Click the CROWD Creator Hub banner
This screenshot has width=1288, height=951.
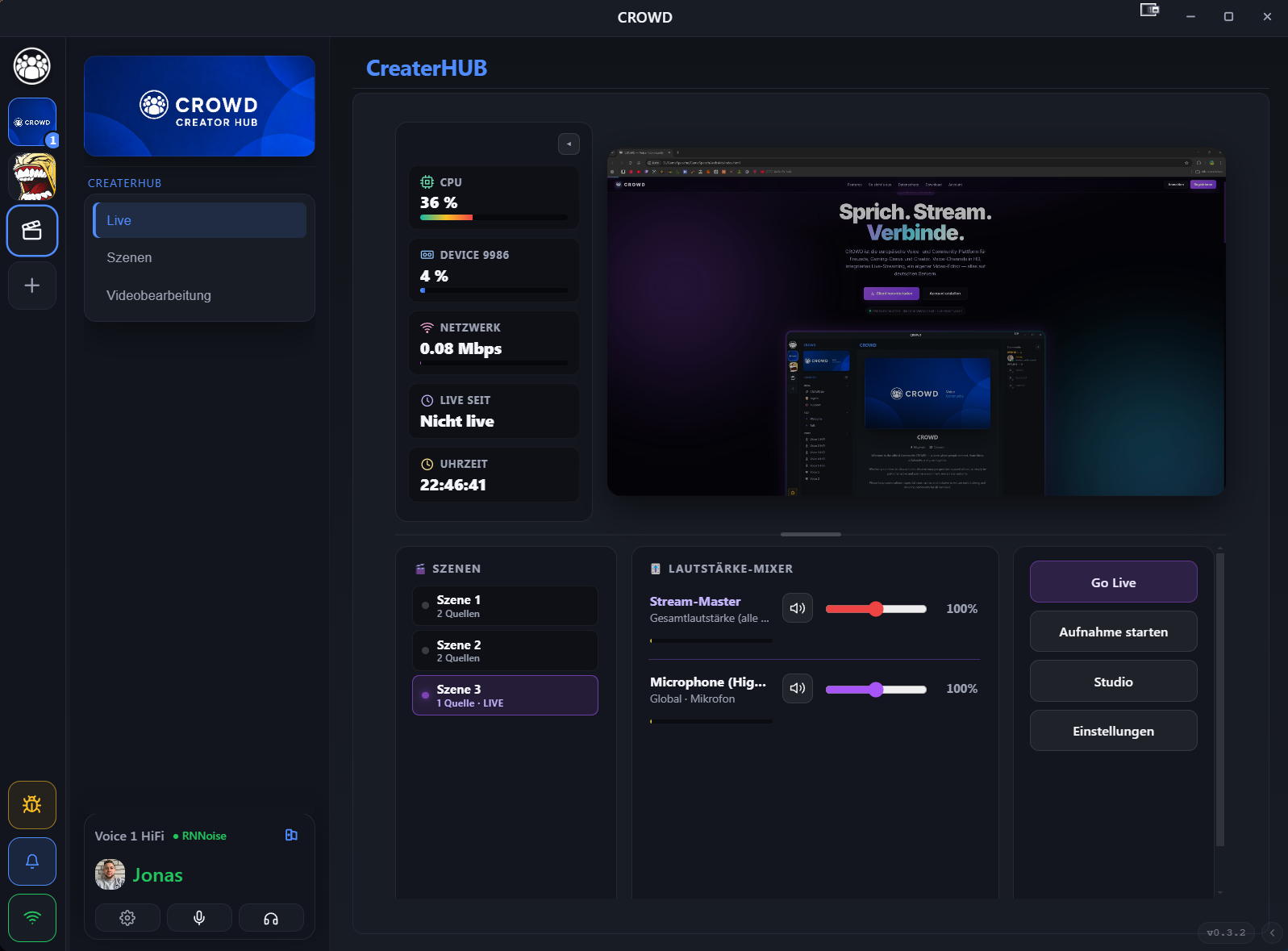click(x=199, y=106)
